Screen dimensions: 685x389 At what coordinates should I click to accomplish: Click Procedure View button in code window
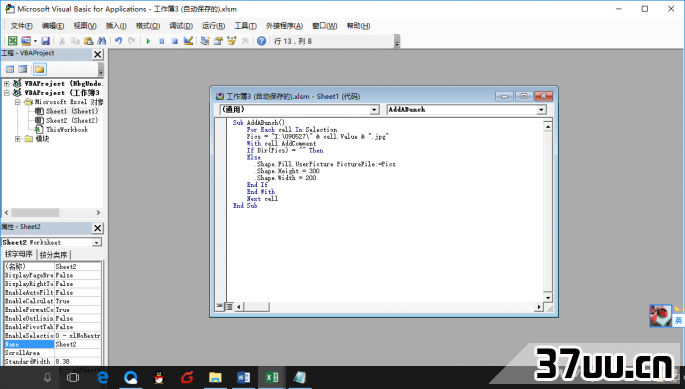220,306
